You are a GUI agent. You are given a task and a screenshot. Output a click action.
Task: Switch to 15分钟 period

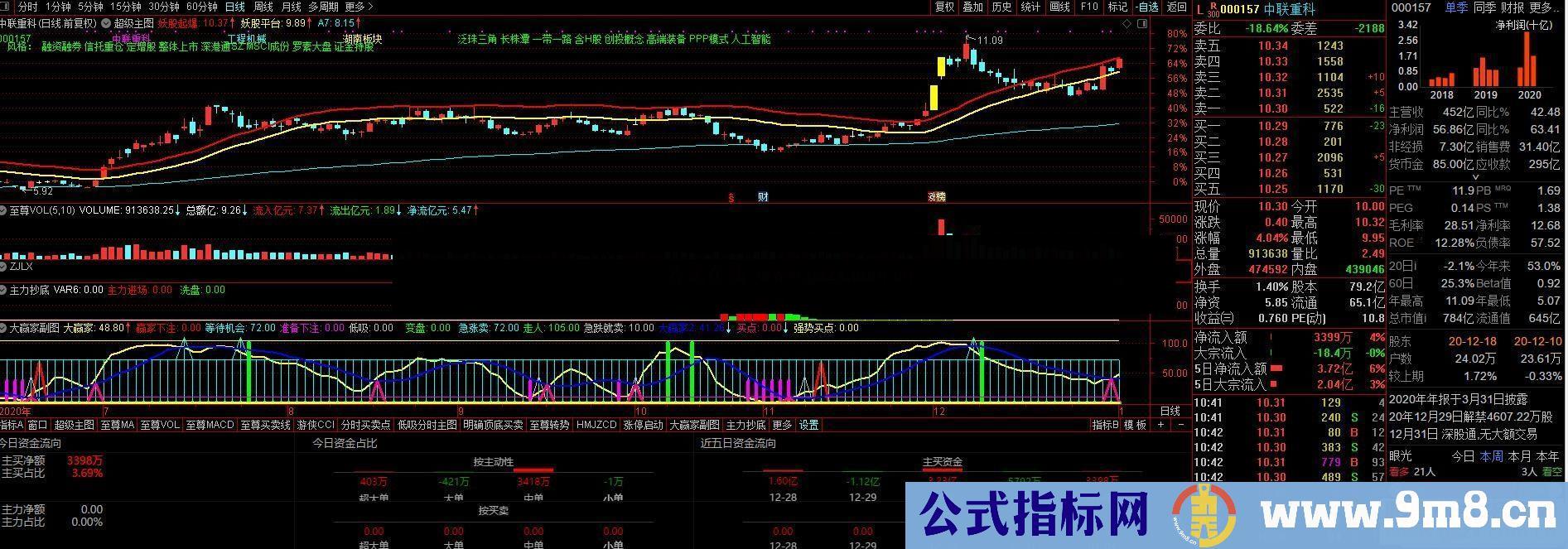(x=126, y=7)
